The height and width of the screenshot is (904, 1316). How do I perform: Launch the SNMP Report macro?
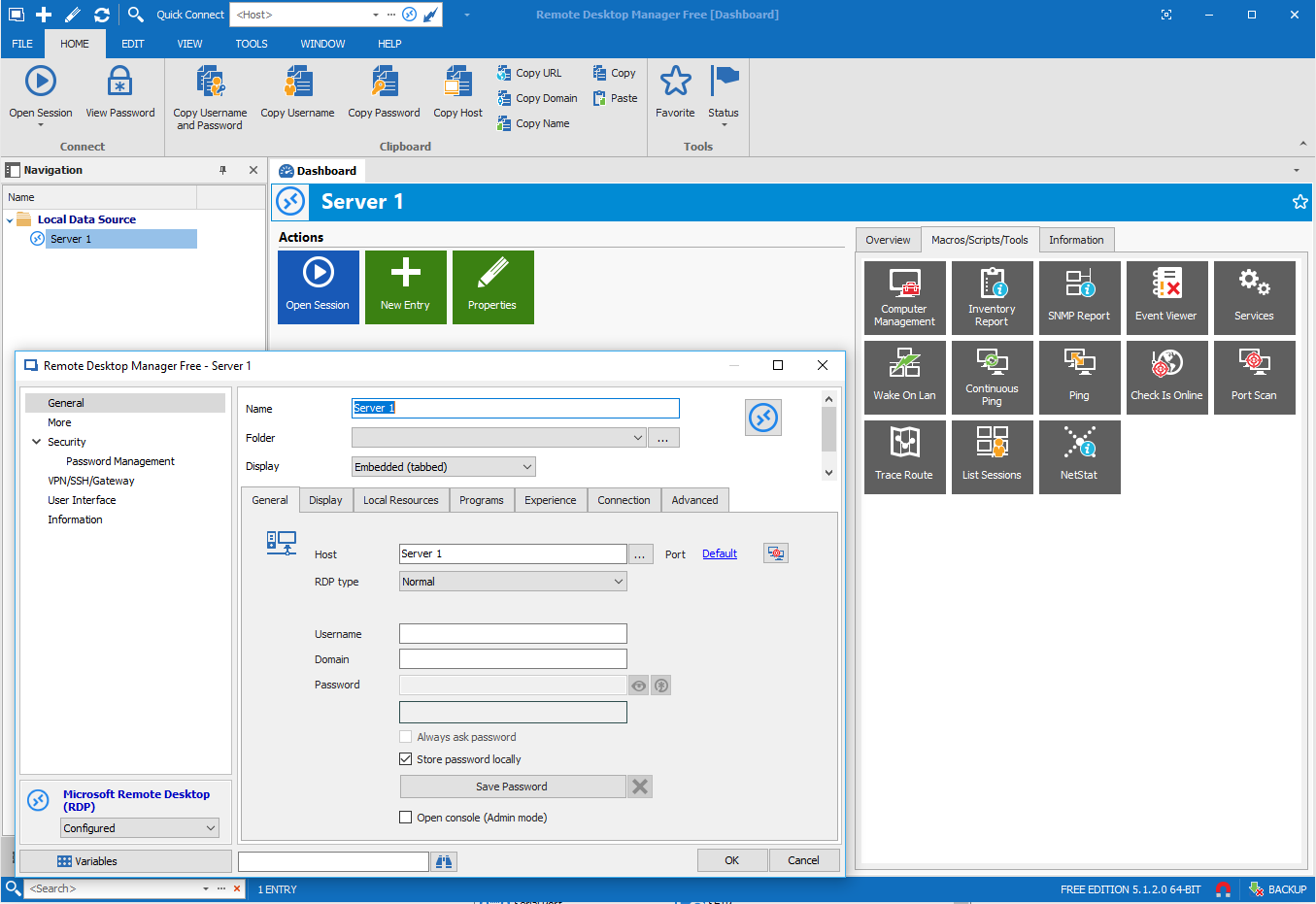click(x=1079, y=297)
